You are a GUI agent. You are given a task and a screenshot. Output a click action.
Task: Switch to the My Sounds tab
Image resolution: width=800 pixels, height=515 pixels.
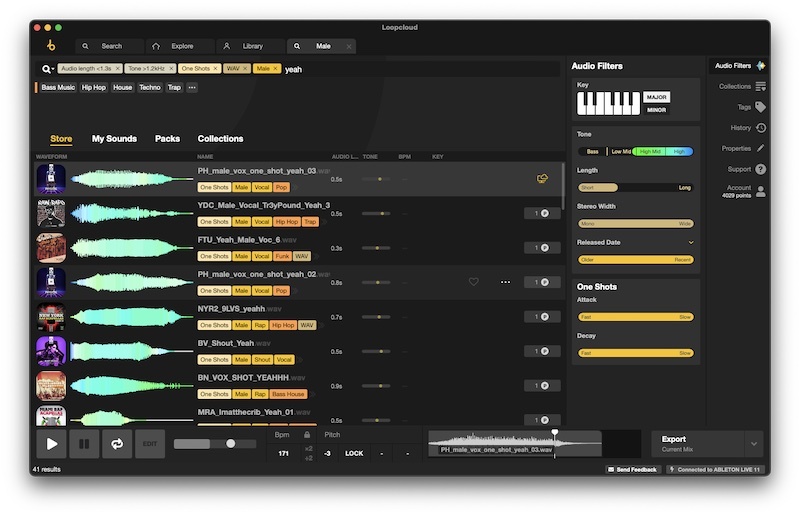114,139
